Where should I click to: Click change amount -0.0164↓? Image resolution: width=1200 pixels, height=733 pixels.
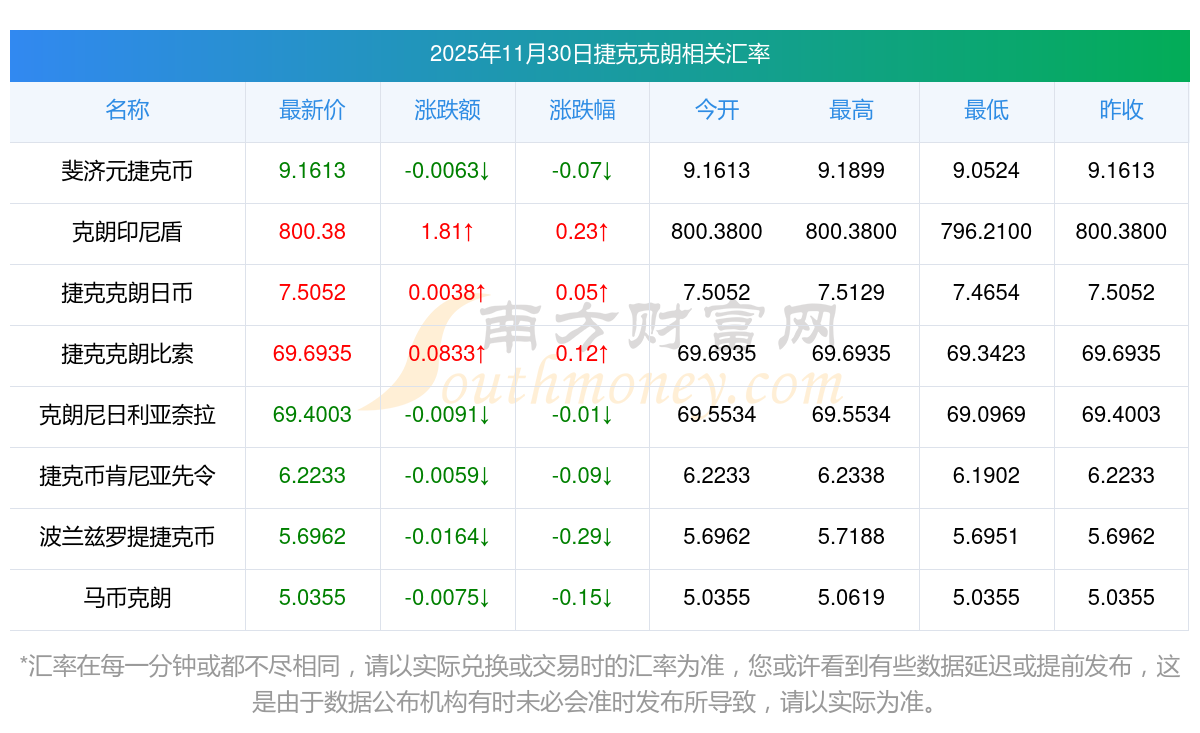click(447, 537)
